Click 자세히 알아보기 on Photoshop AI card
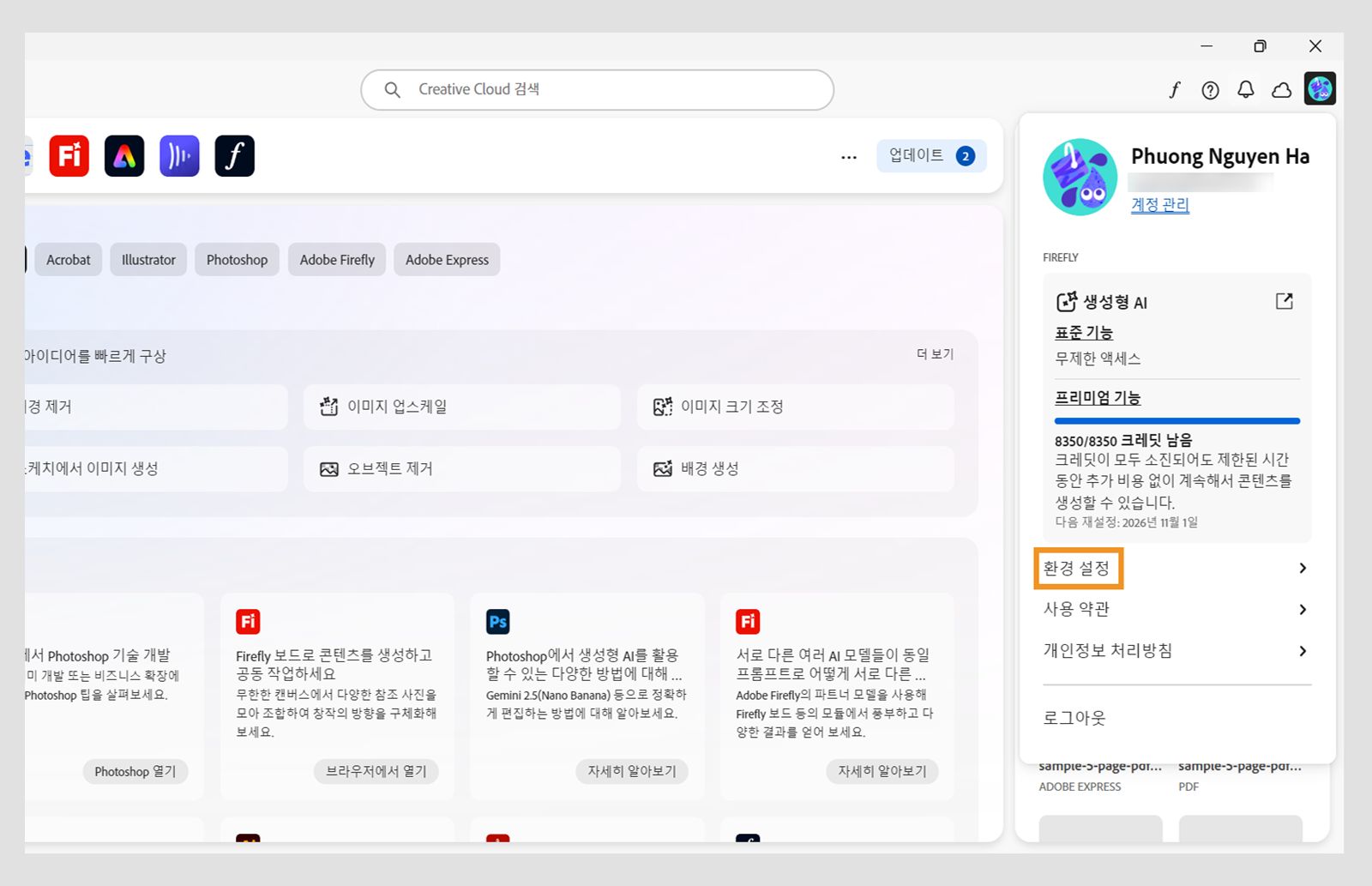The width and height of the screenshot is (1372, 886). [x=632, y=771]
